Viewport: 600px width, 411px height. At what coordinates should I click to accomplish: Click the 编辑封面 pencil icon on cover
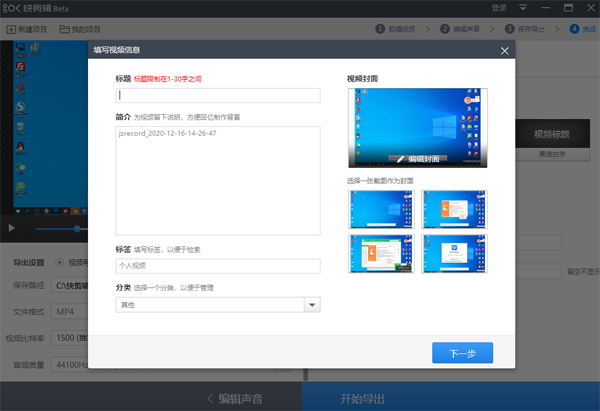pyautogui.click(x=400, y=159)
